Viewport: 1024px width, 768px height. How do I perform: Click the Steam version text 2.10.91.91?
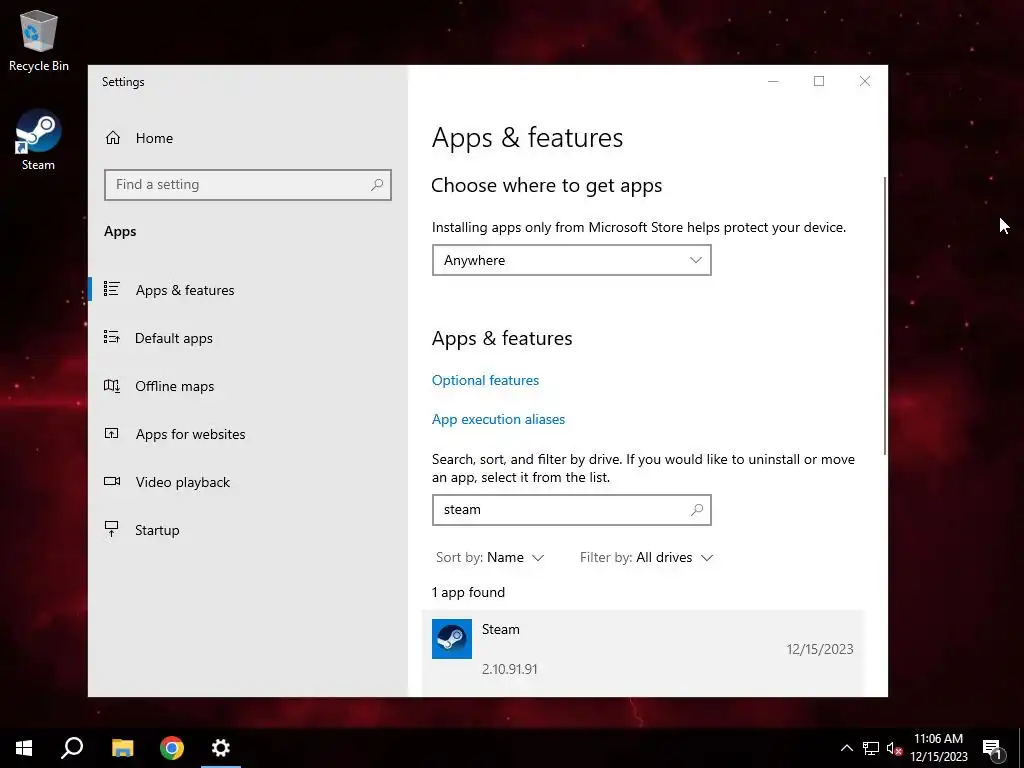click(509, 669)
